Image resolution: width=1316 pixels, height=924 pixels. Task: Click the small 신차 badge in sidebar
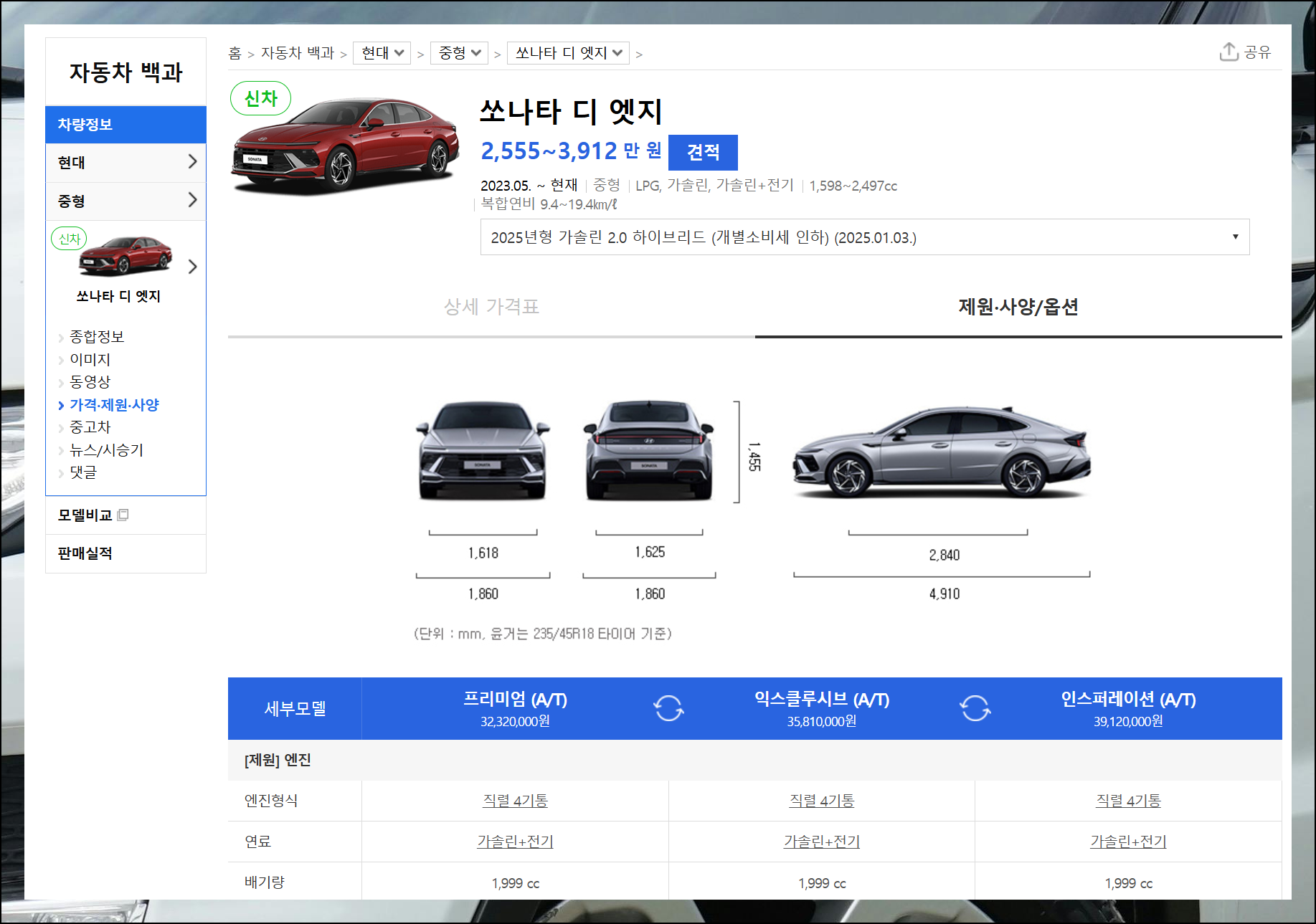(69, 239)
